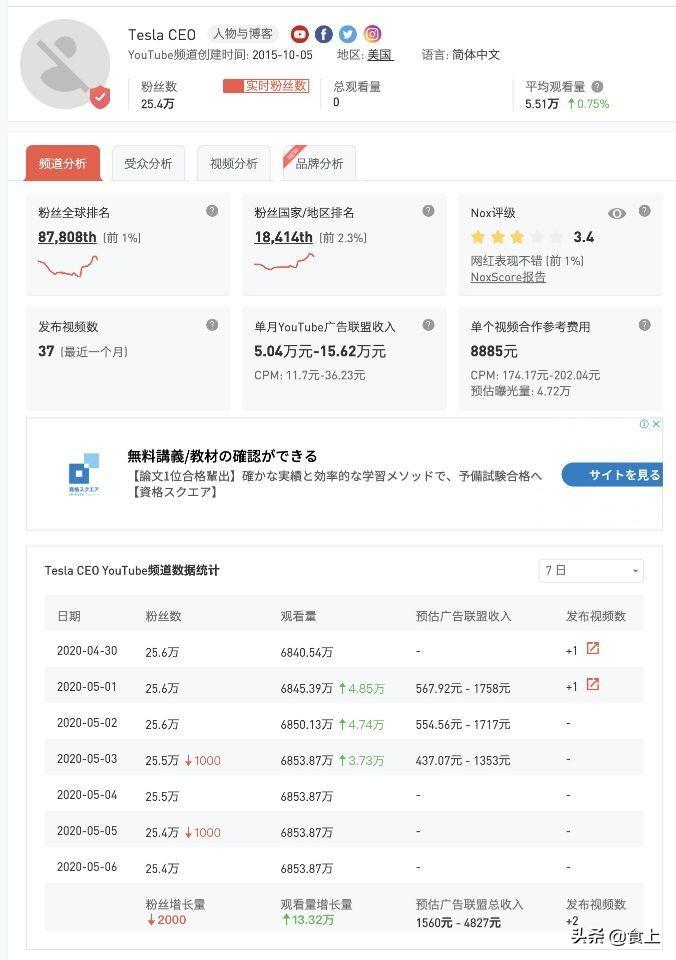Click the 554.56元 - 1717元 revenue cell
The height and width of the screenshot is (960, 676).
tap(463, 724)
